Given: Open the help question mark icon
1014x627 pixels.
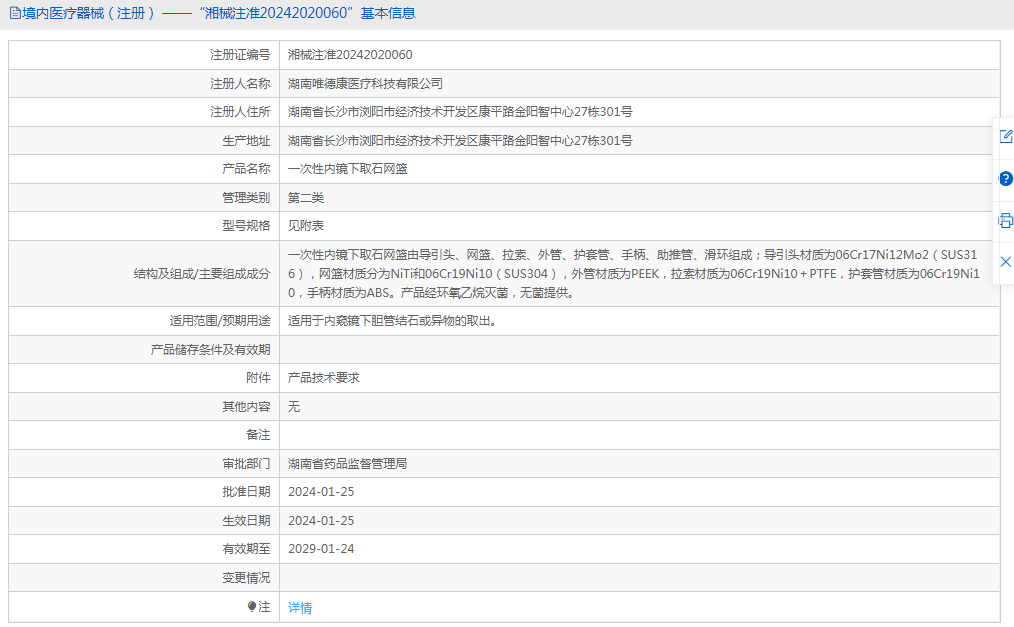Looking at the screenshot, I should click(1006, 178).
